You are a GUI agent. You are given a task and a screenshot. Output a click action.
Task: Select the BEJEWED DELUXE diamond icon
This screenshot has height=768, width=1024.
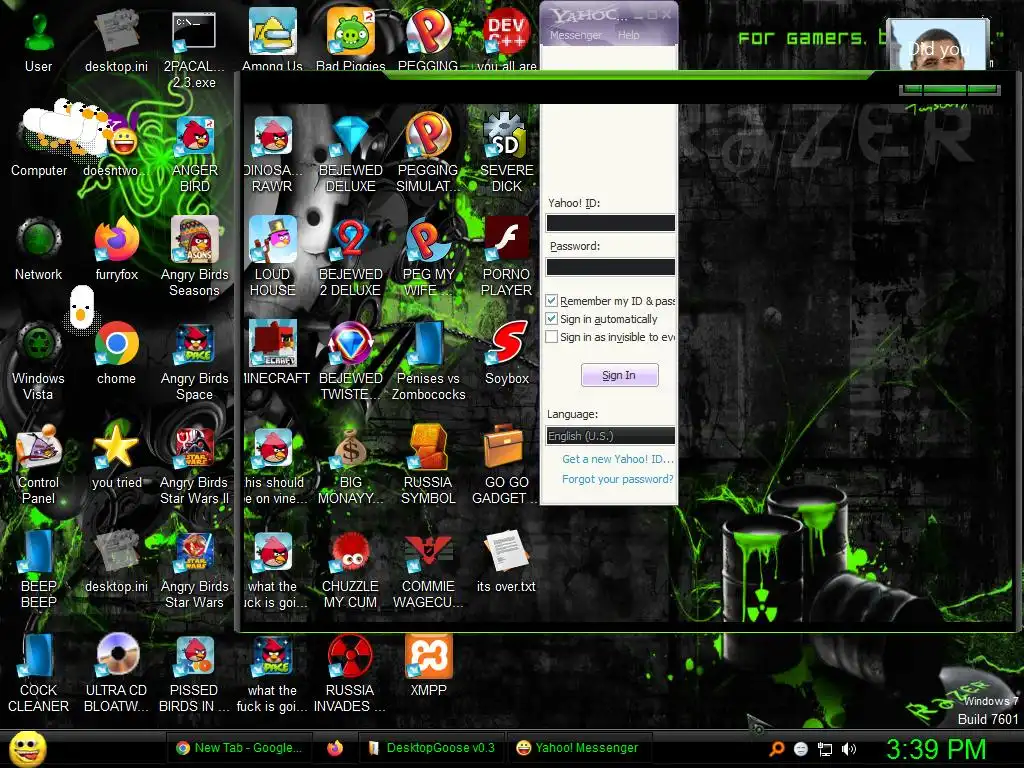[x=351, y=153]
